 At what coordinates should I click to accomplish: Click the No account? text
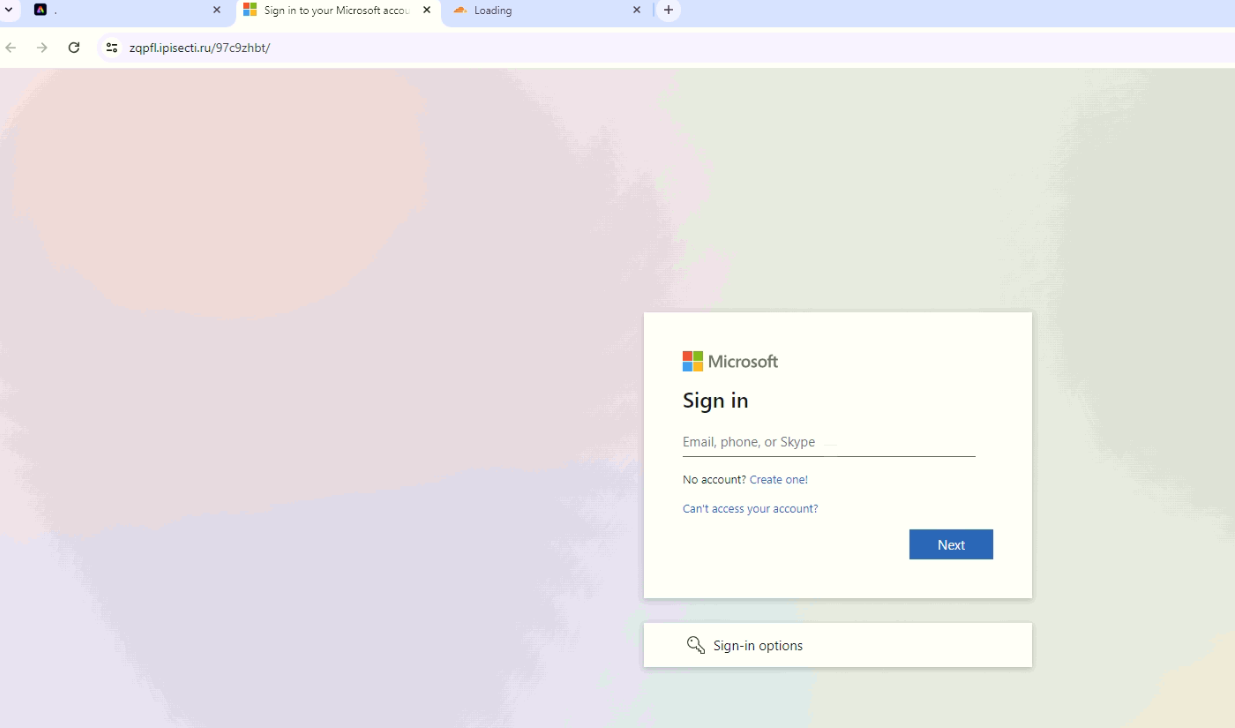point(714,479)
